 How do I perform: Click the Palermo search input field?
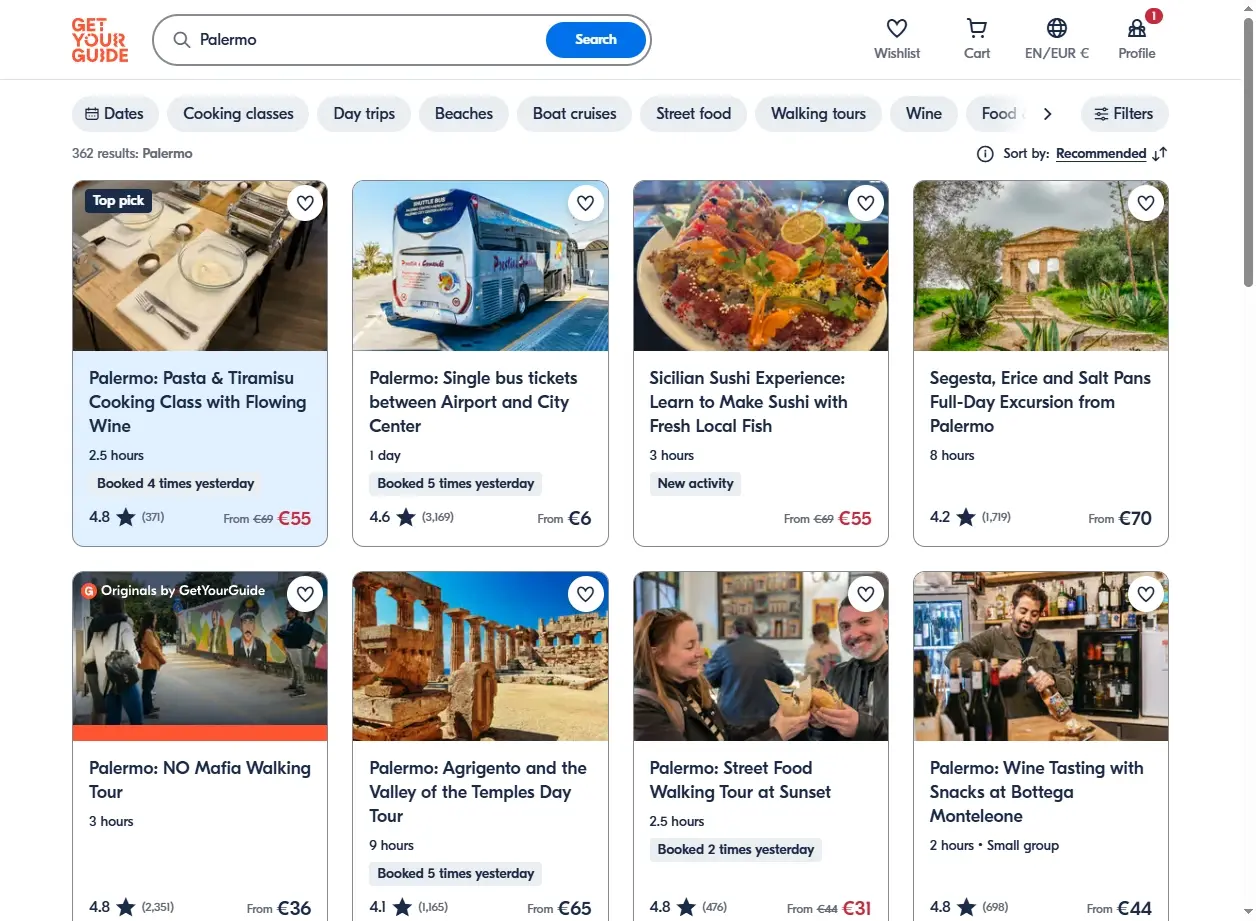pos(368,40)
